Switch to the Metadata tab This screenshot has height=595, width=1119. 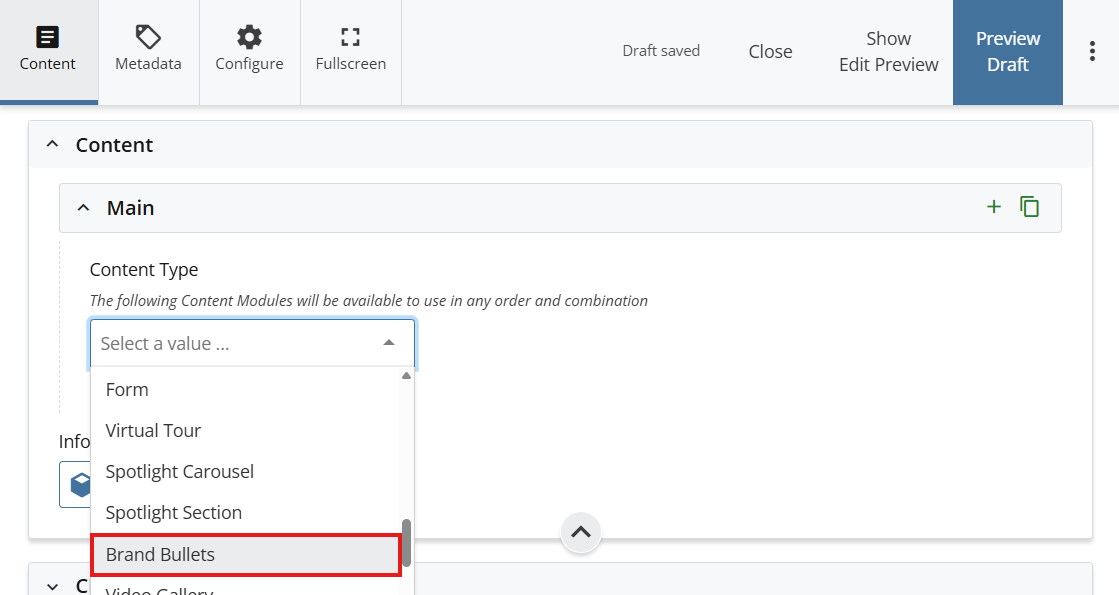click(x=148, y=51)
